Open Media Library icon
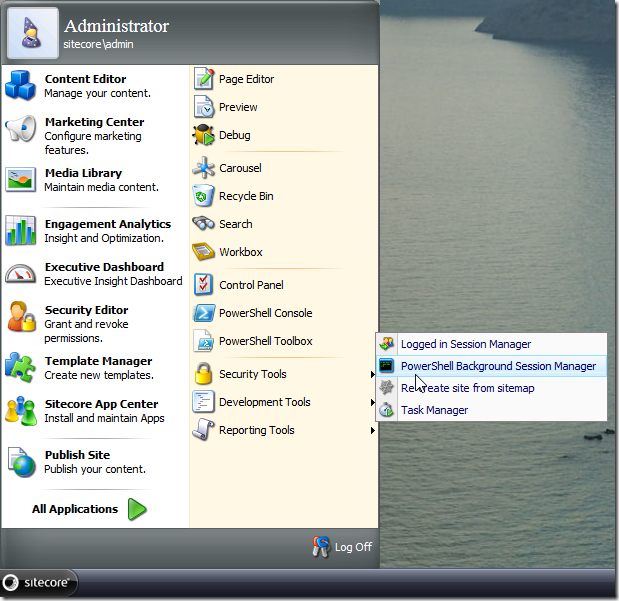The width and height of the screenshot is (619, 601). coord(21,180)
